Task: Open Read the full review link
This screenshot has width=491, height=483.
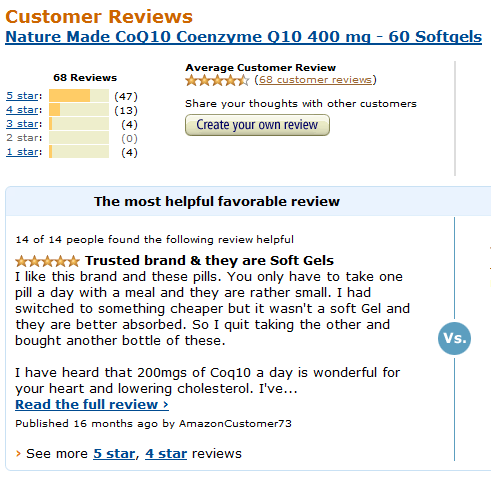Action: point(92,404)
